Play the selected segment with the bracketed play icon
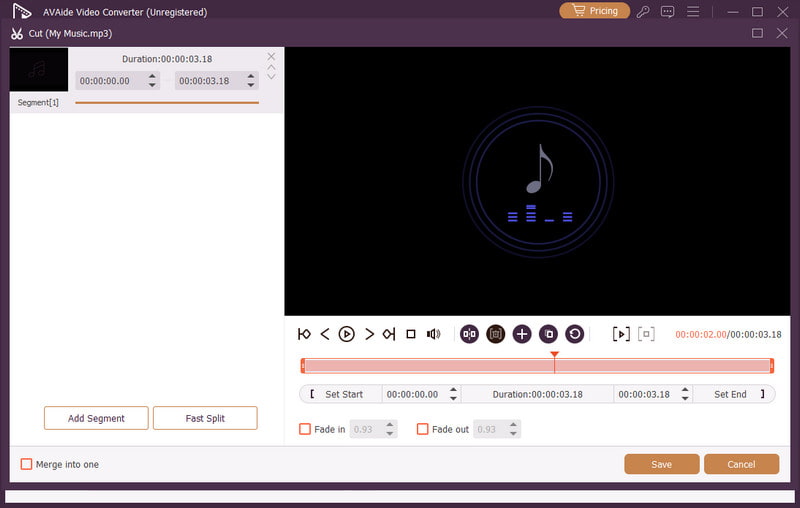This screenshot has width=800, height=508. (x=621, y=334)
